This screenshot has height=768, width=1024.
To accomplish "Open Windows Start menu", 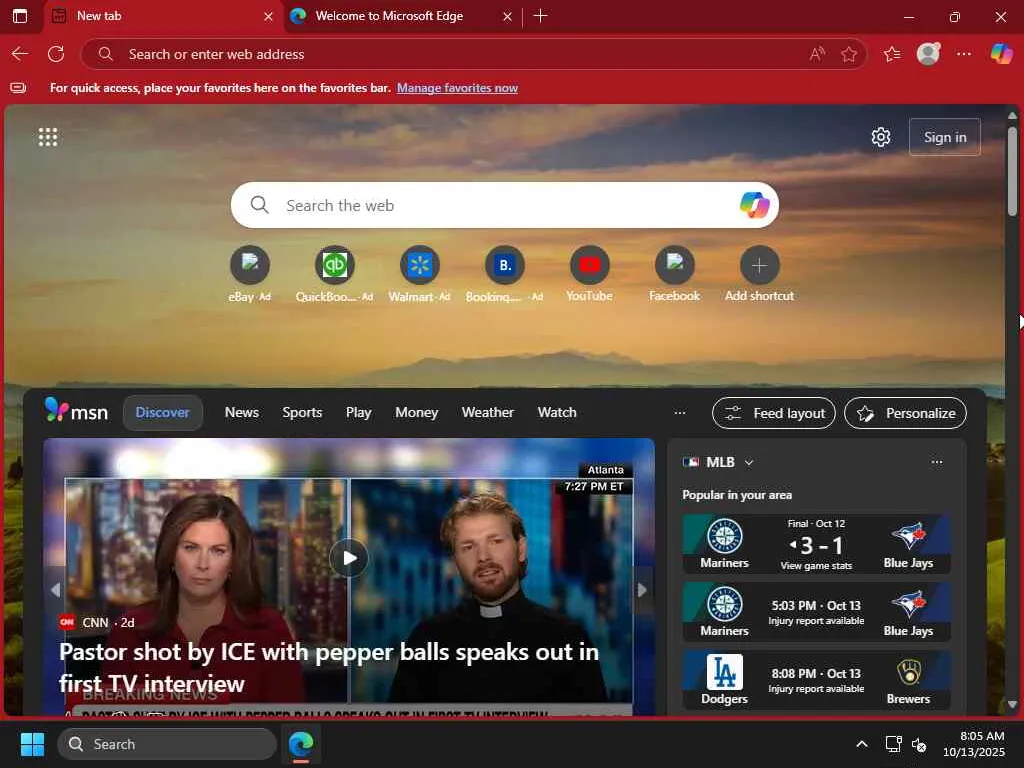I will (32, 744).
